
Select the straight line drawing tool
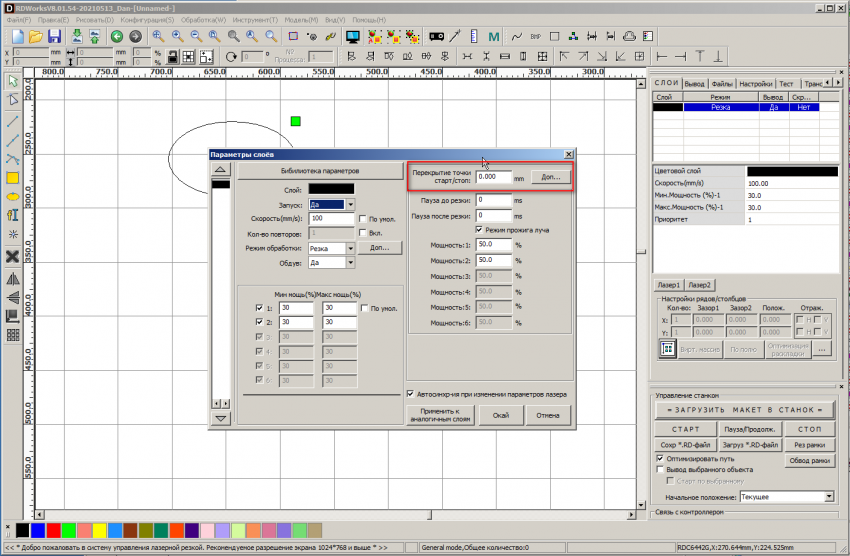(13, 120)
